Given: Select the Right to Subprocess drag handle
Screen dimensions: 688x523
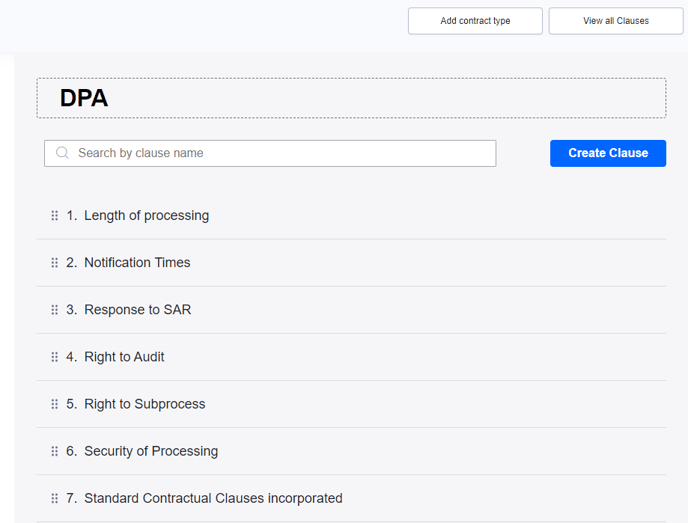Looking at the screenshot, I should tap(55, 404).
